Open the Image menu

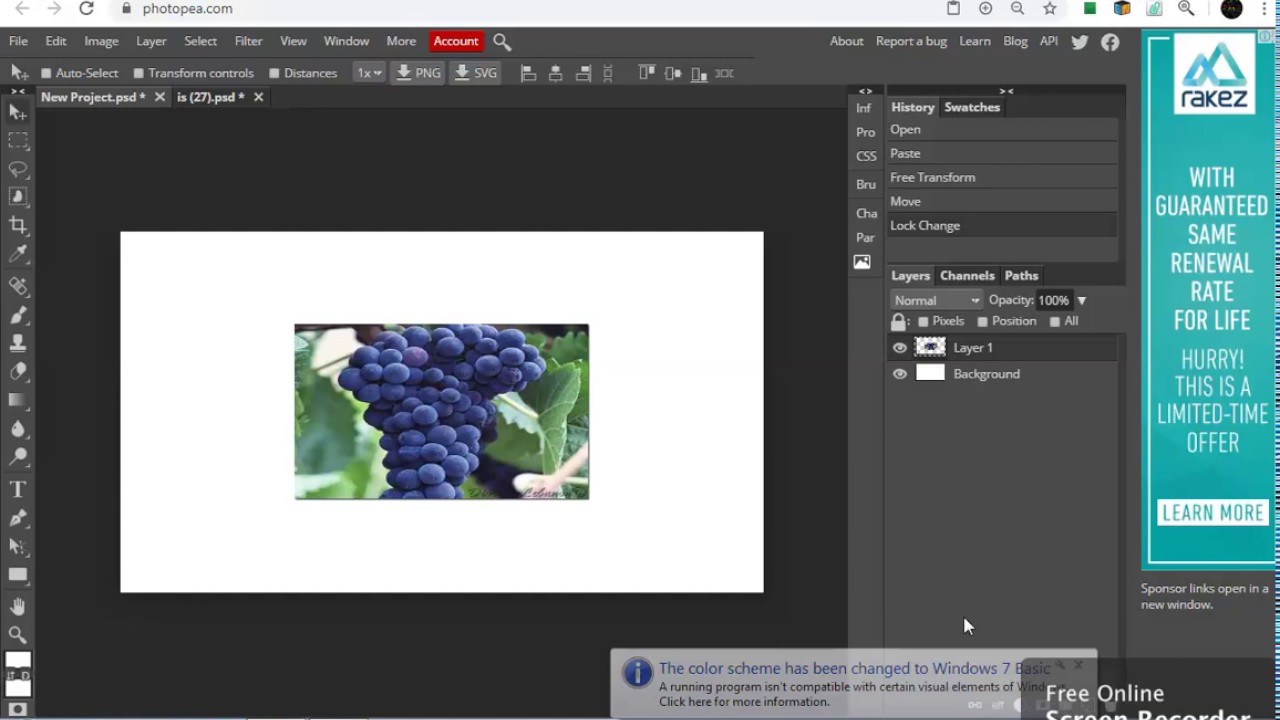click(x=101, y=41)
